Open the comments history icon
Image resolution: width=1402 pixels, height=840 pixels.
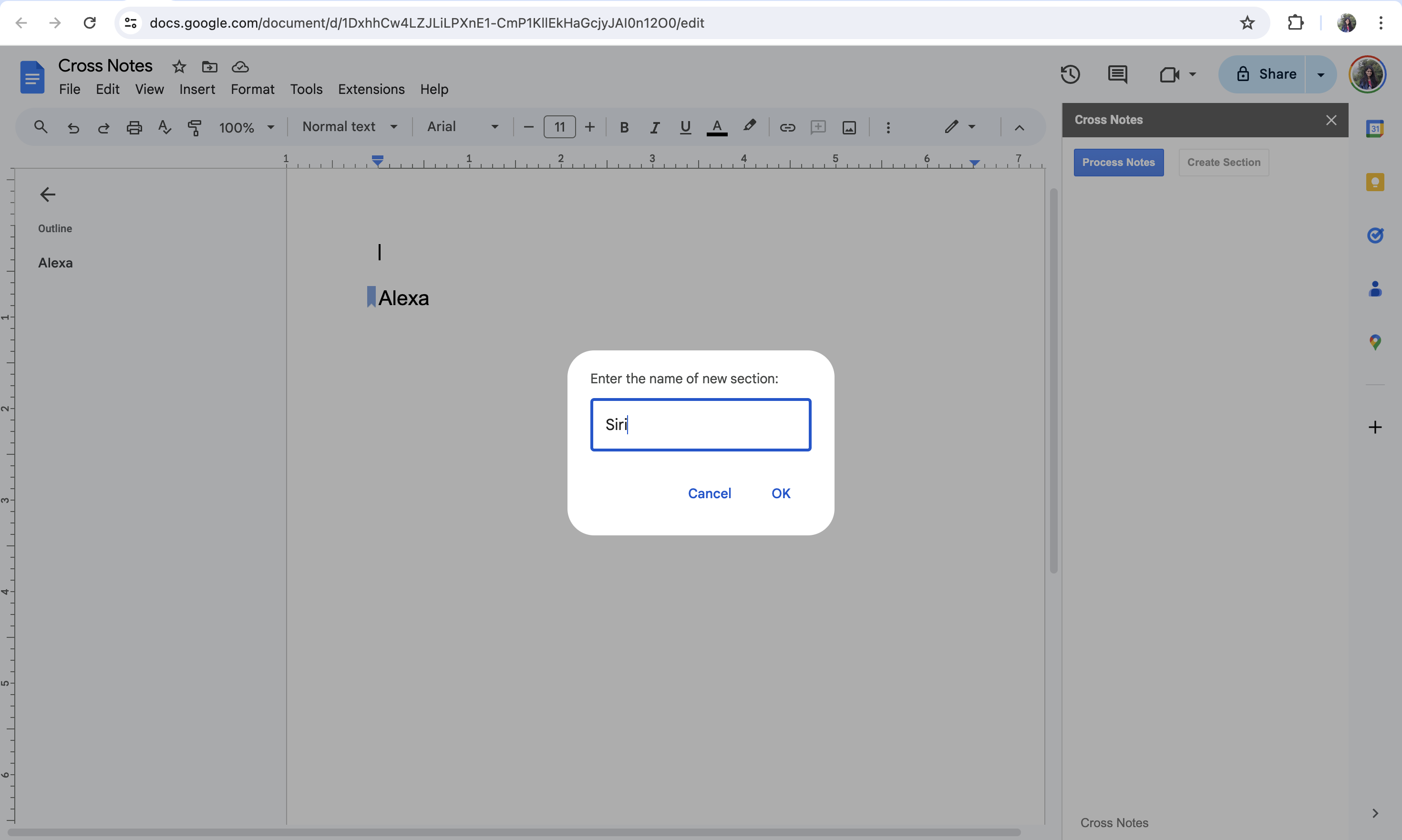point(1117,74)
